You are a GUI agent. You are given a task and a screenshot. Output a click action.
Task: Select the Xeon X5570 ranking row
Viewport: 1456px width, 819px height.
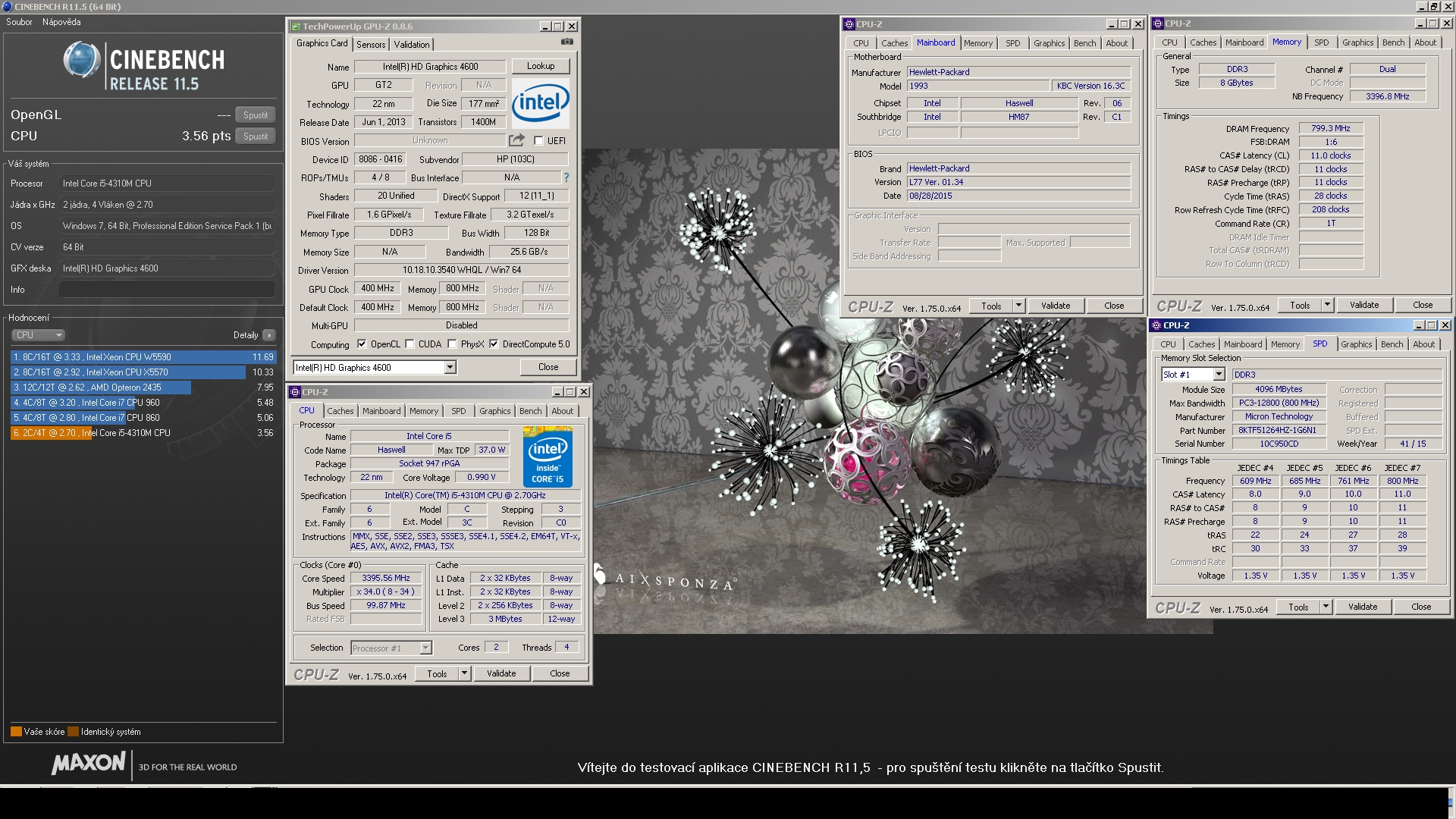coord(143,372)
